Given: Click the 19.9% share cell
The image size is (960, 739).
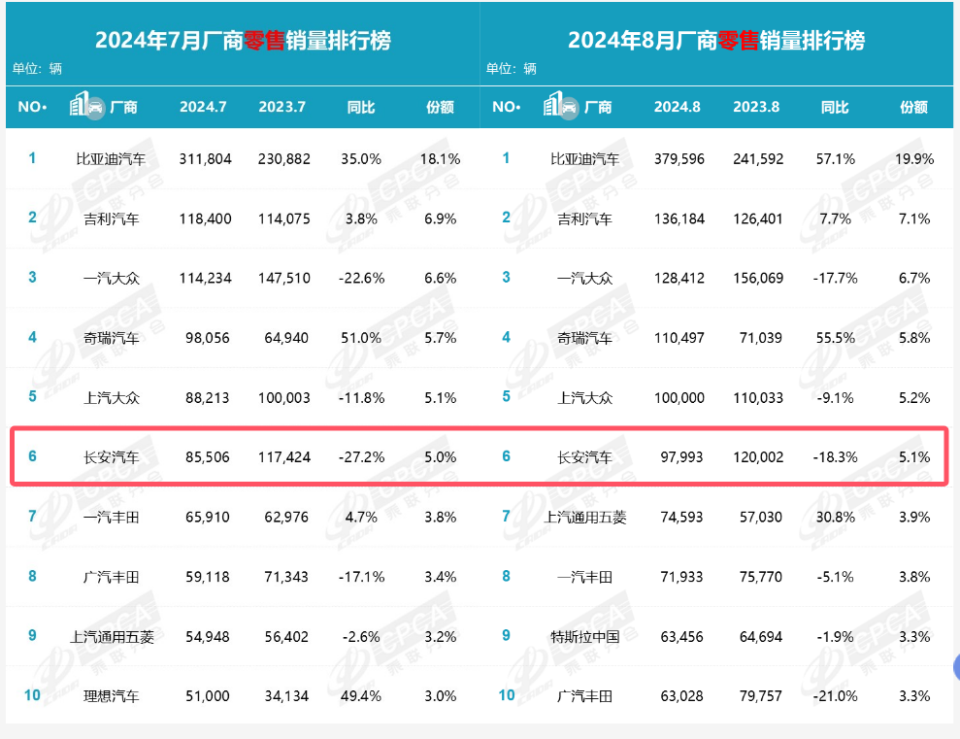Looking at the screenshot, I should click(x=915, y=159).
